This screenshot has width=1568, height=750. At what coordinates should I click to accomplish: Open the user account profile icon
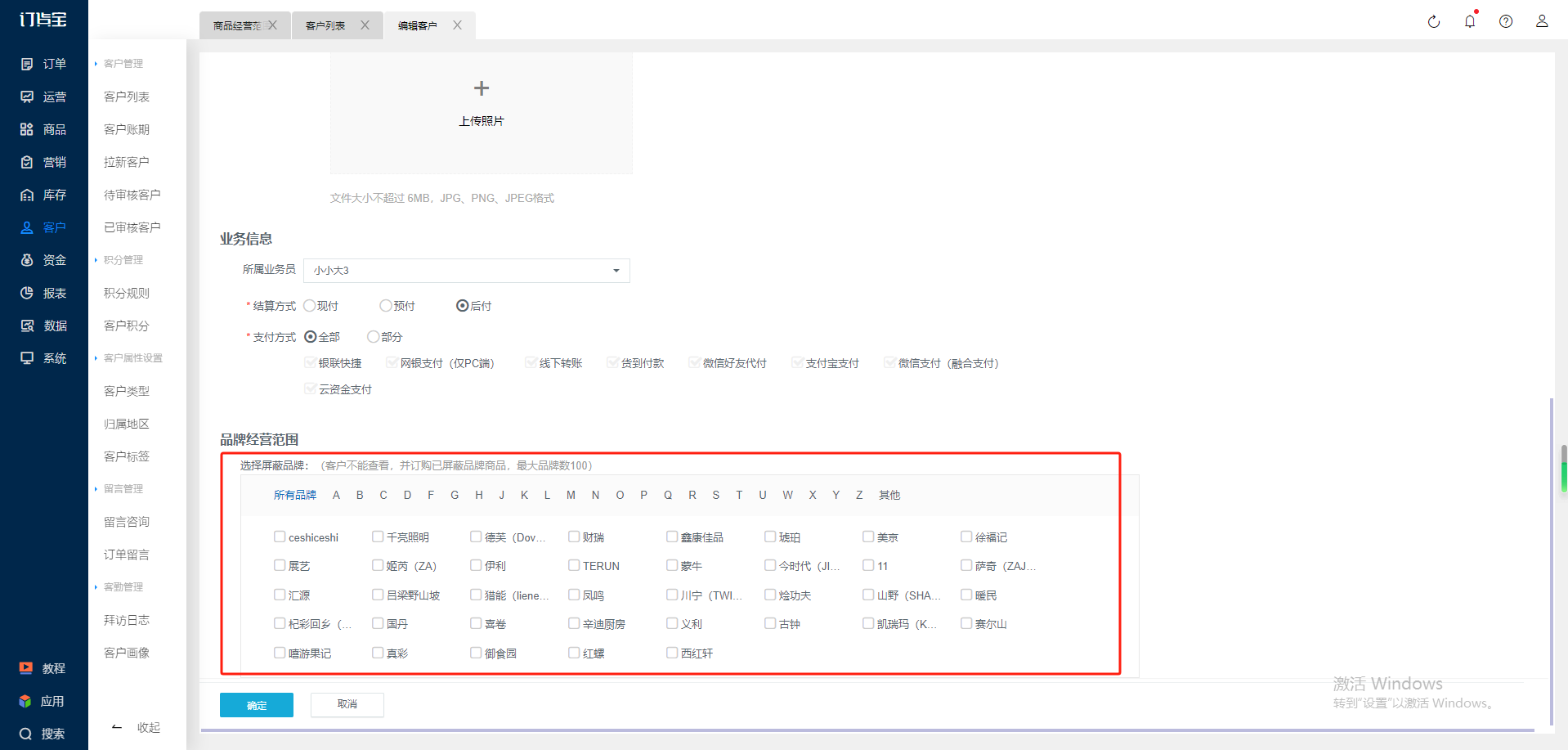tap(1541, 22)
